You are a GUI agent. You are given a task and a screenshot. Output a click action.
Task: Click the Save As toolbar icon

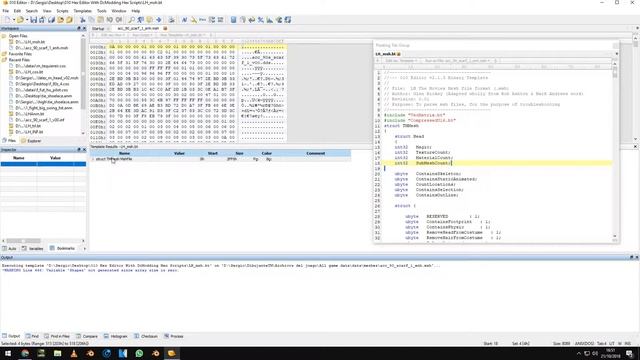(x=42, y=20)
